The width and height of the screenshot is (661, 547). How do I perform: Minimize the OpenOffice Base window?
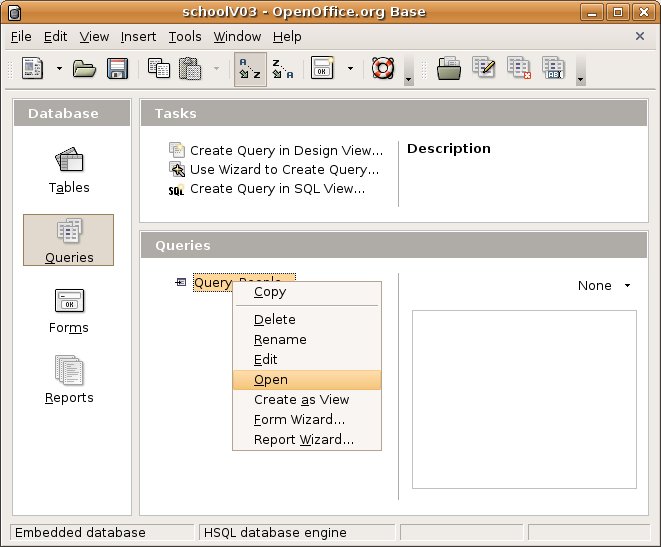pos(592,12)
